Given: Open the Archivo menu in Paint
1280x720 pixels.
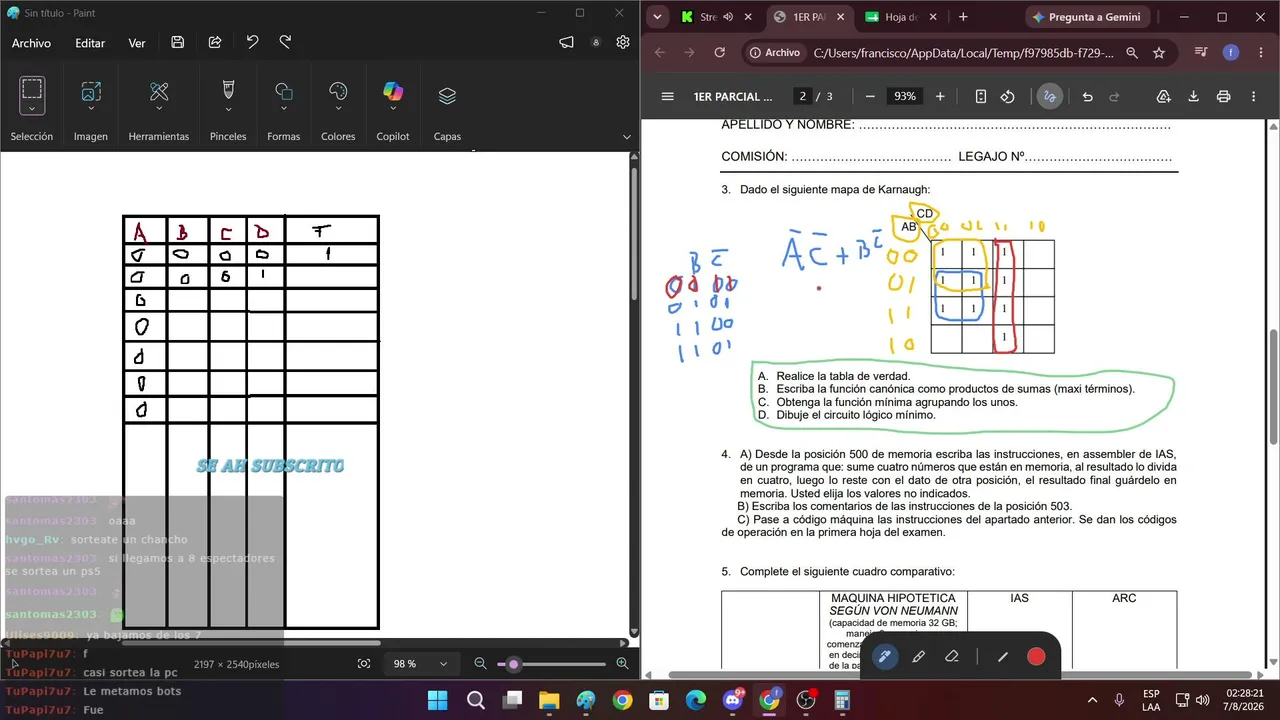Looking at the screenshot, I should [x=31, y=43].
